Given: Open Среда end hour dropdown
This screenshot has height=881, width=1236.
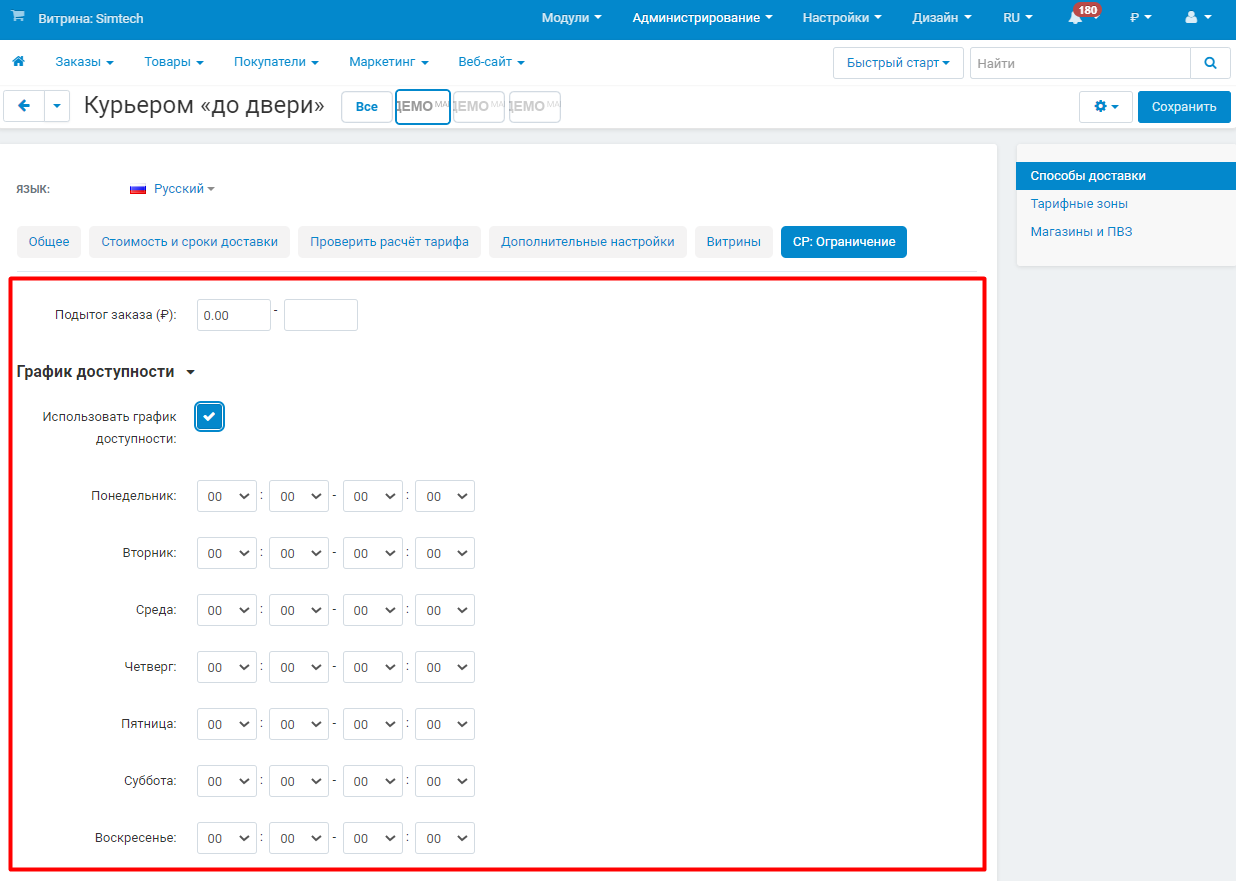Looking at the screenshot, I should pos(372,610).
